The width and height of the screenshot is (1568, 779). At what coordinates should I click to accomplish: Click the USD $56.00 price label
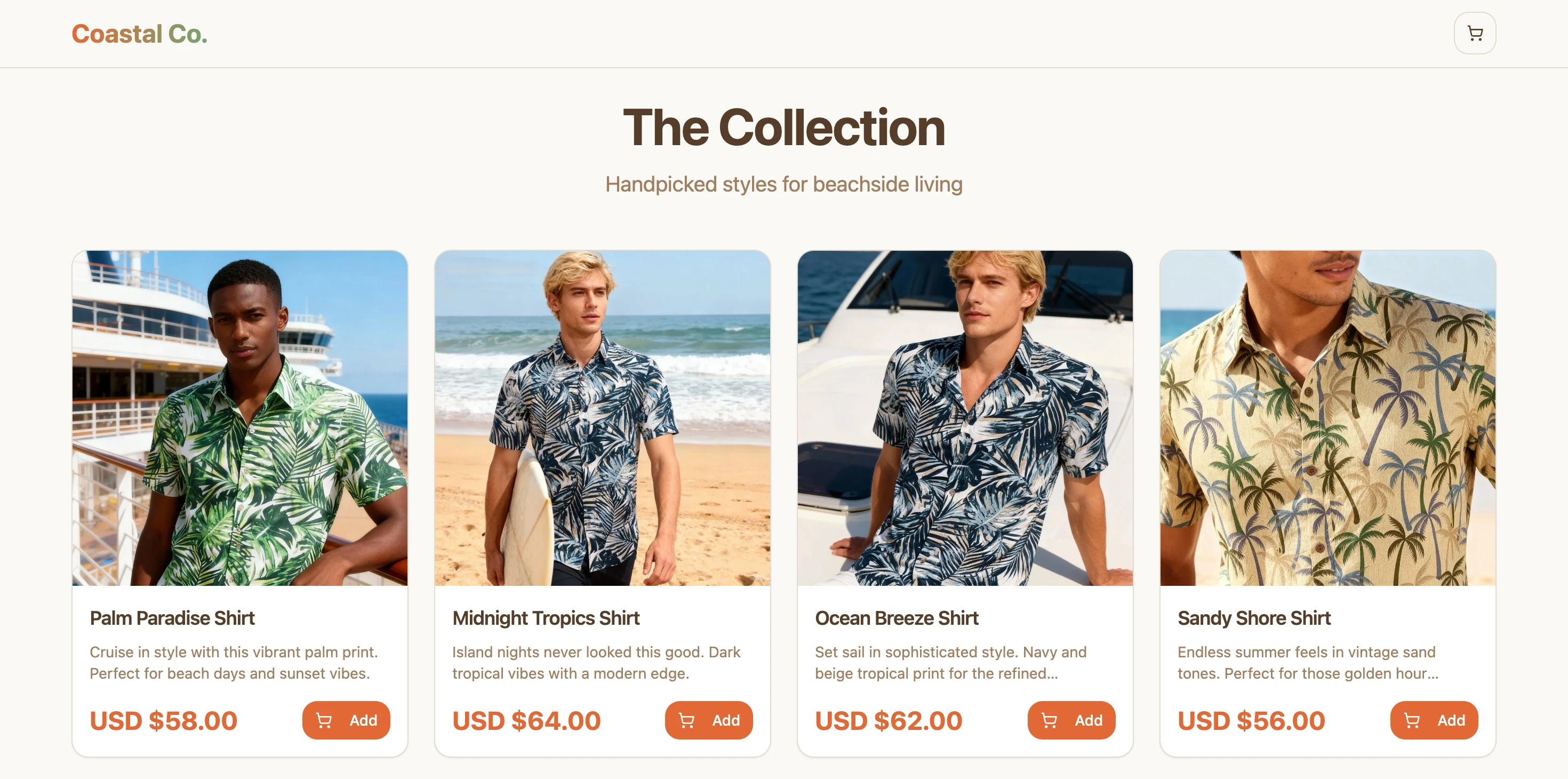pos(1251,720)
